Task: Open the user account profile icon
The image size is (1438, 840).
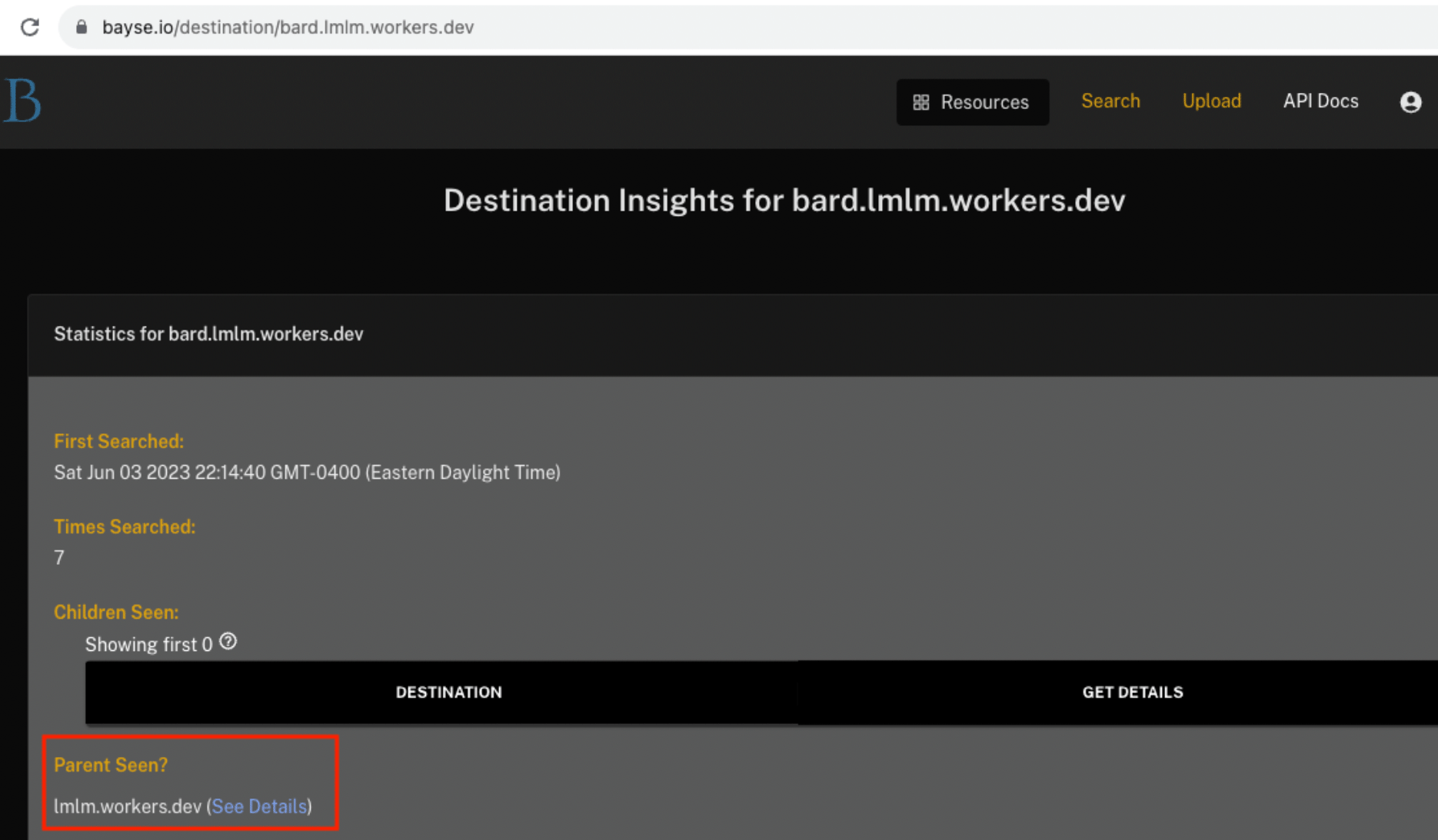Action: (x=1410, y=101)
